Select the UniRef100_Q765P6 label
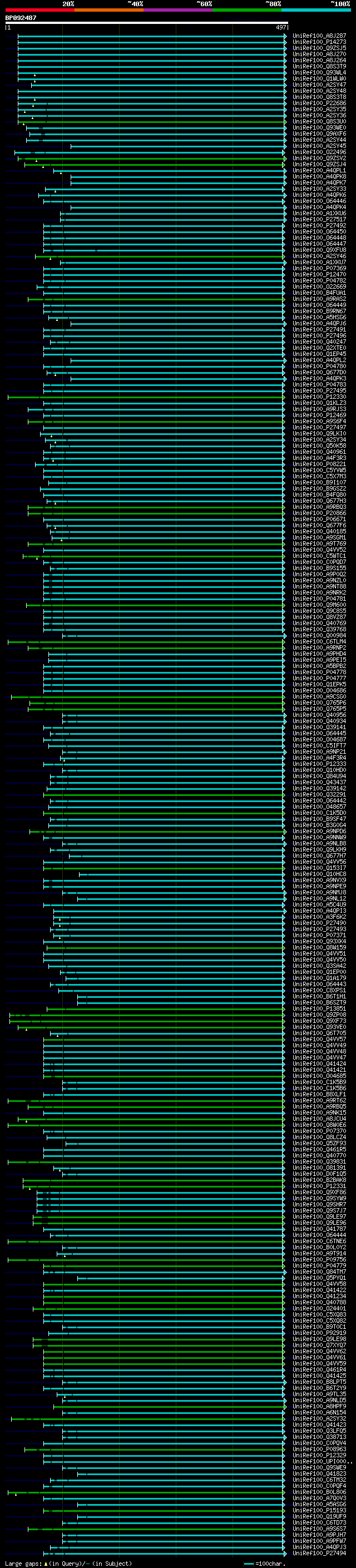Screen dimensions: 356x1568 [319, 703]
